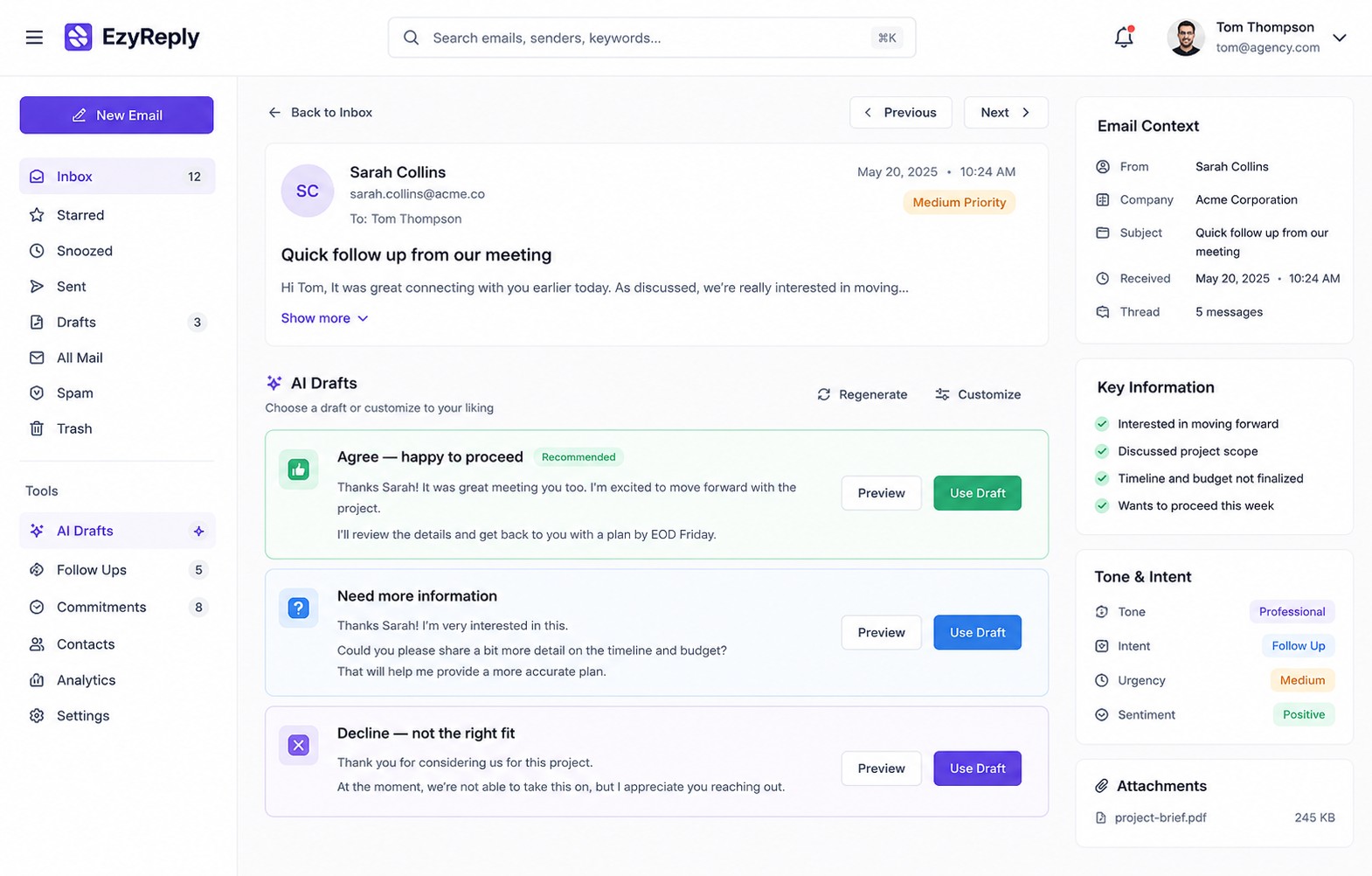
Task: Click the Contacts people icon
Action: click(37, 644)
